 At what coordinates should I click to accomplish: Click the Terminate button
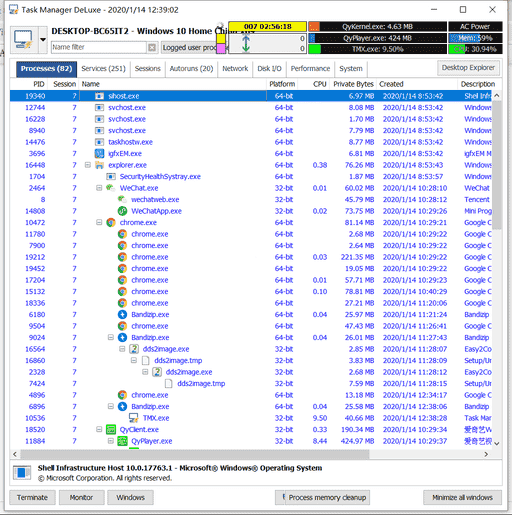pos(32,497)
